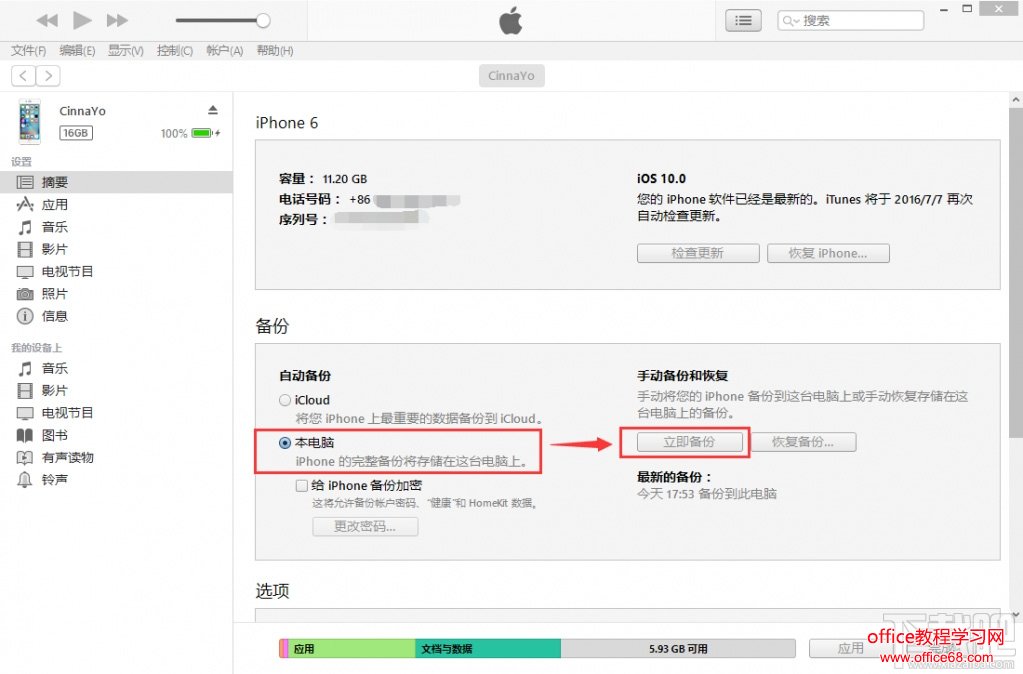Viewport: 1023px width, 674px height.
Task: Open the 帐户(A) menu
Action: click(224, 50)
